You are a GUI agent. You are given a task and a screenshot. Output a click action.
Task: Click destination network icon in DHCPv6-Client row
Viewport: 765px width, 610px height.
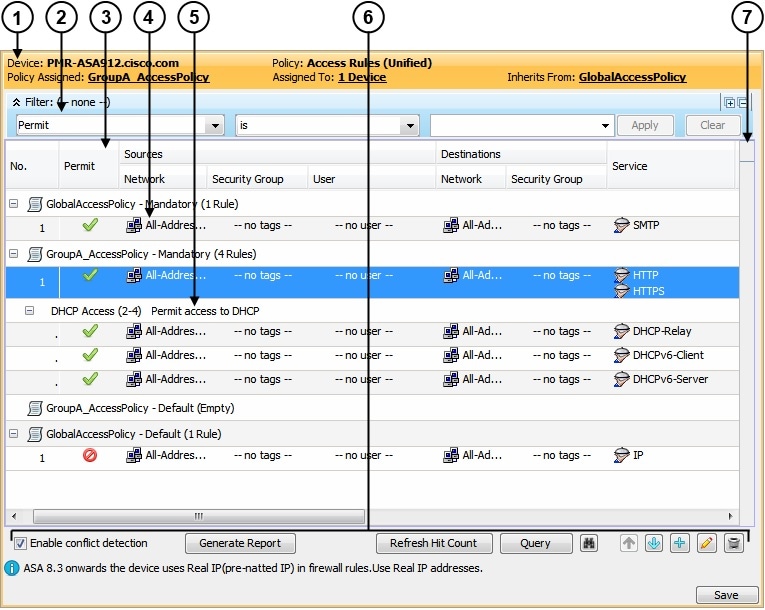click(451, 355)
